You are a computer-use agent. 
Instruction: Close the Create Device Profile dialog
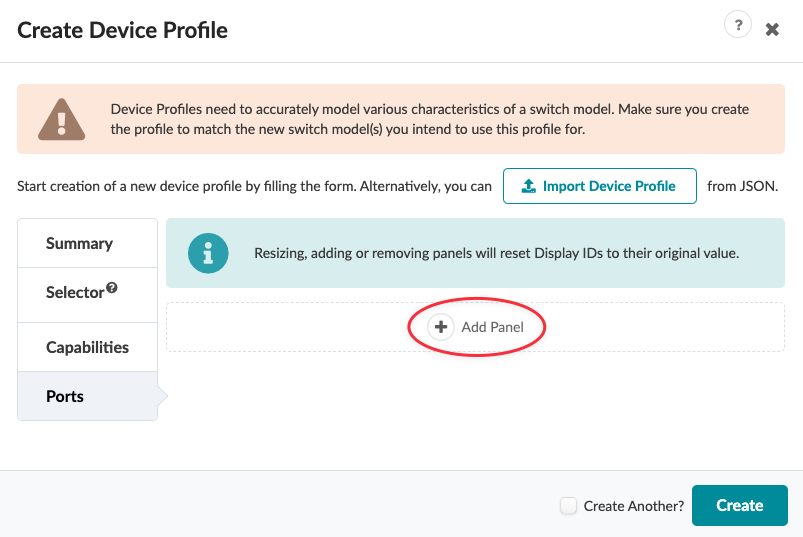click(772, 30)
